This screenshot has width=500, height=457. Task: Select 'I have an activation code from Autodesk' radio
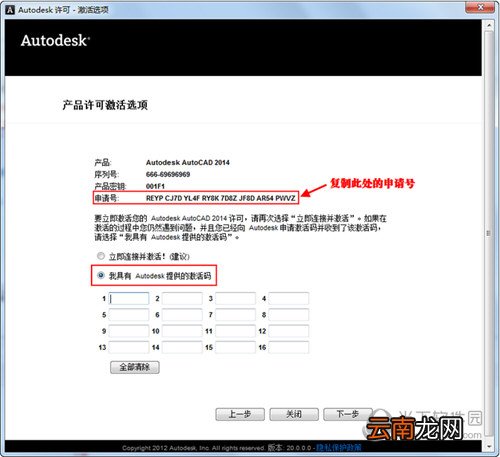(x=101, y=275)
